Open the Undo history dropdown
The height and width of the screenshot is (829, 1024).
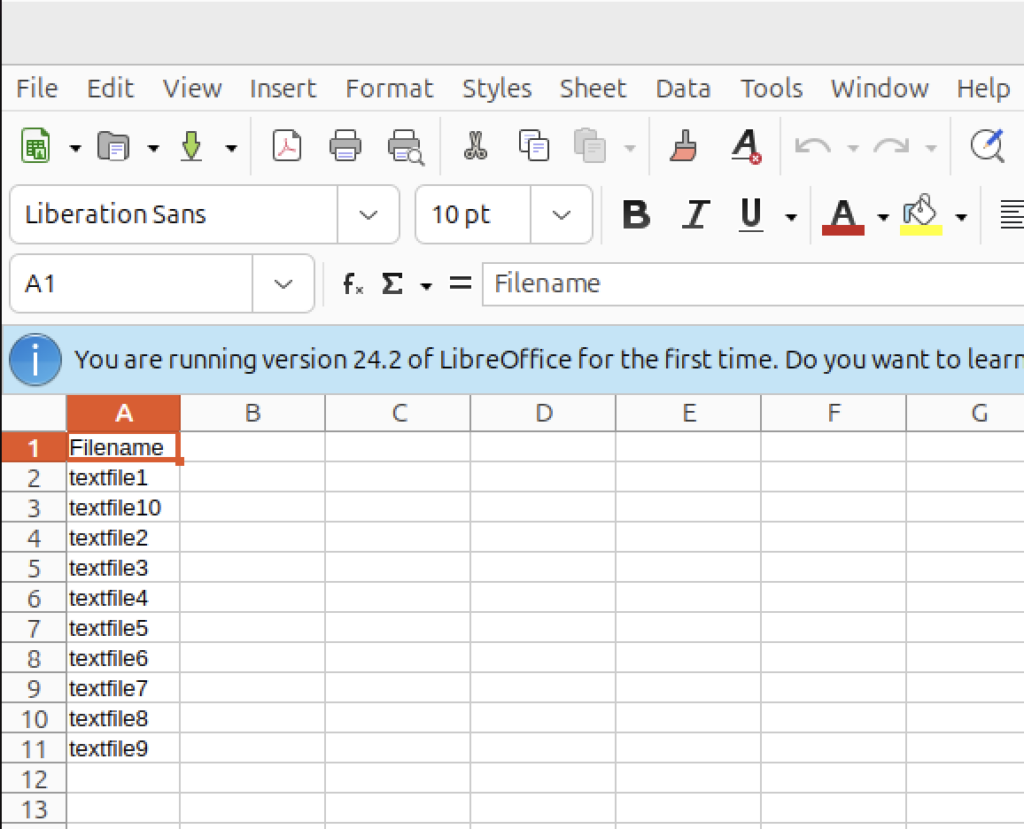click(x=853, y=148)
